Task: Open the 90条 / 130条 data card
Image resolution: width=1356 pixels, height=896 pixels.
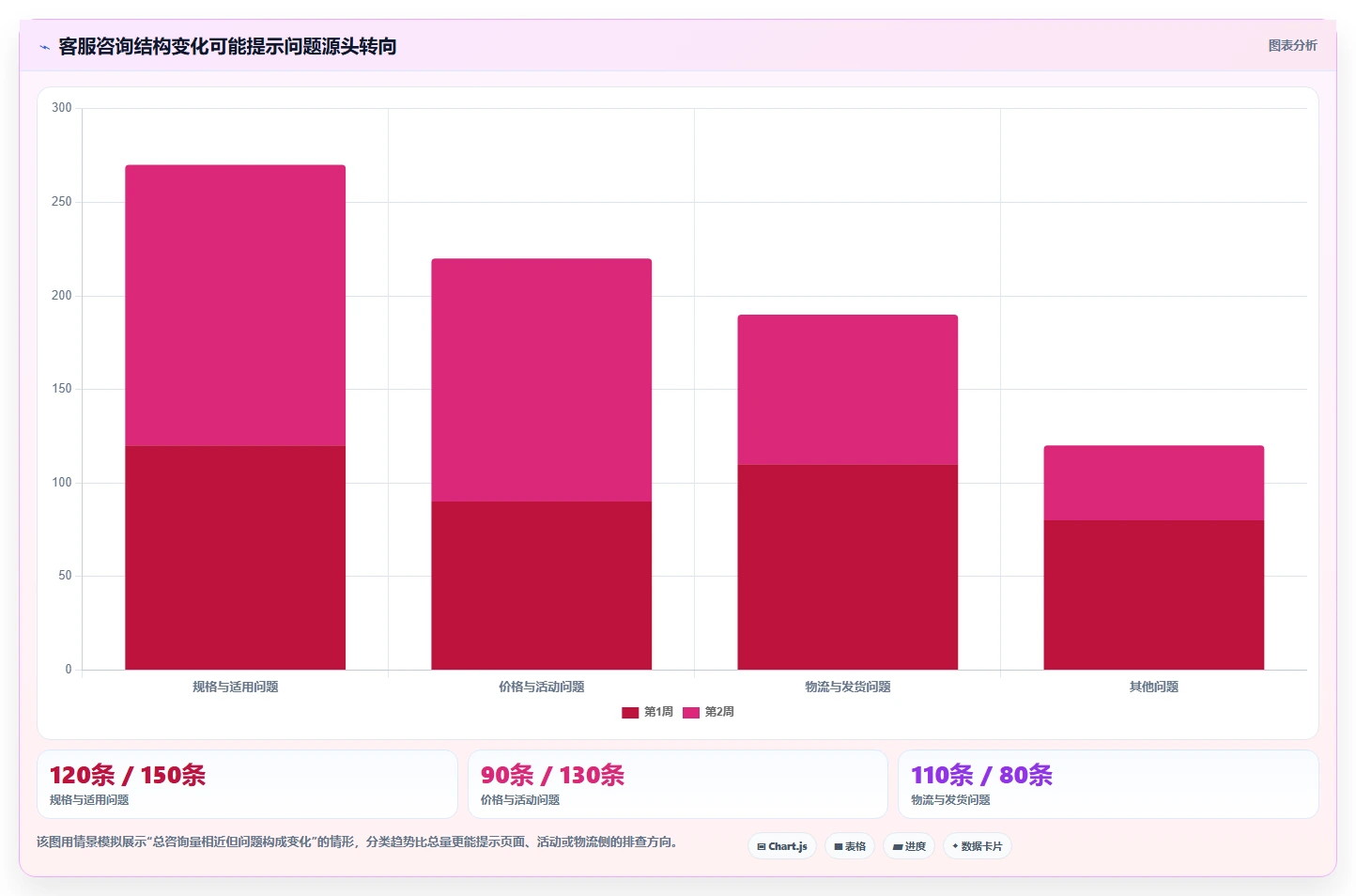Action: pos(678,784)
